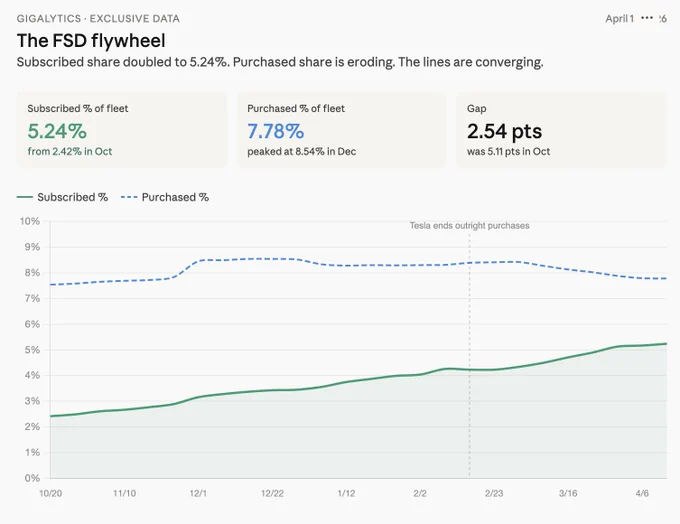Click the GIGALYTICS · EXCLUSIVE DATA header

(98, 19)
